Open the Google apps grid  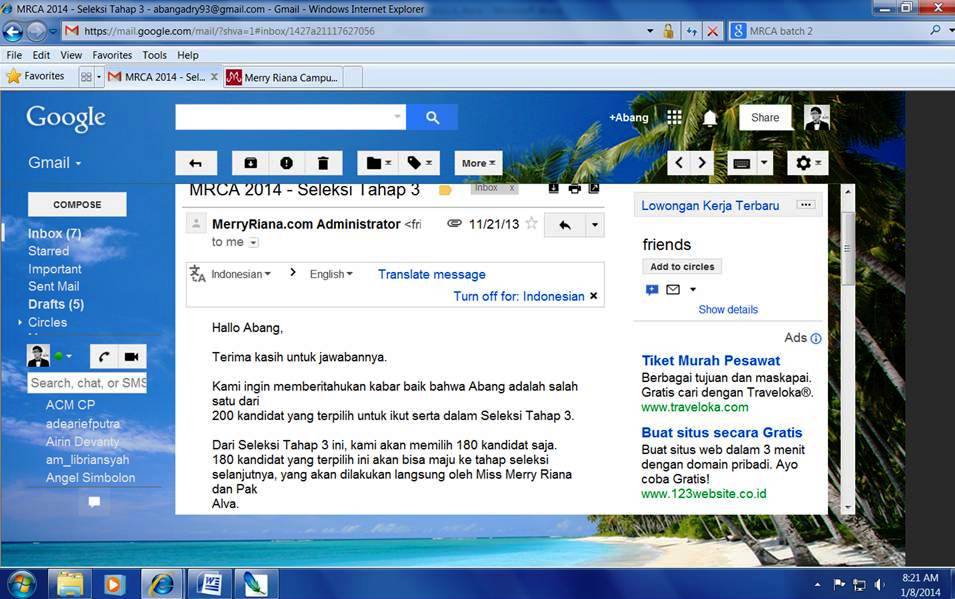pos(674,117)
